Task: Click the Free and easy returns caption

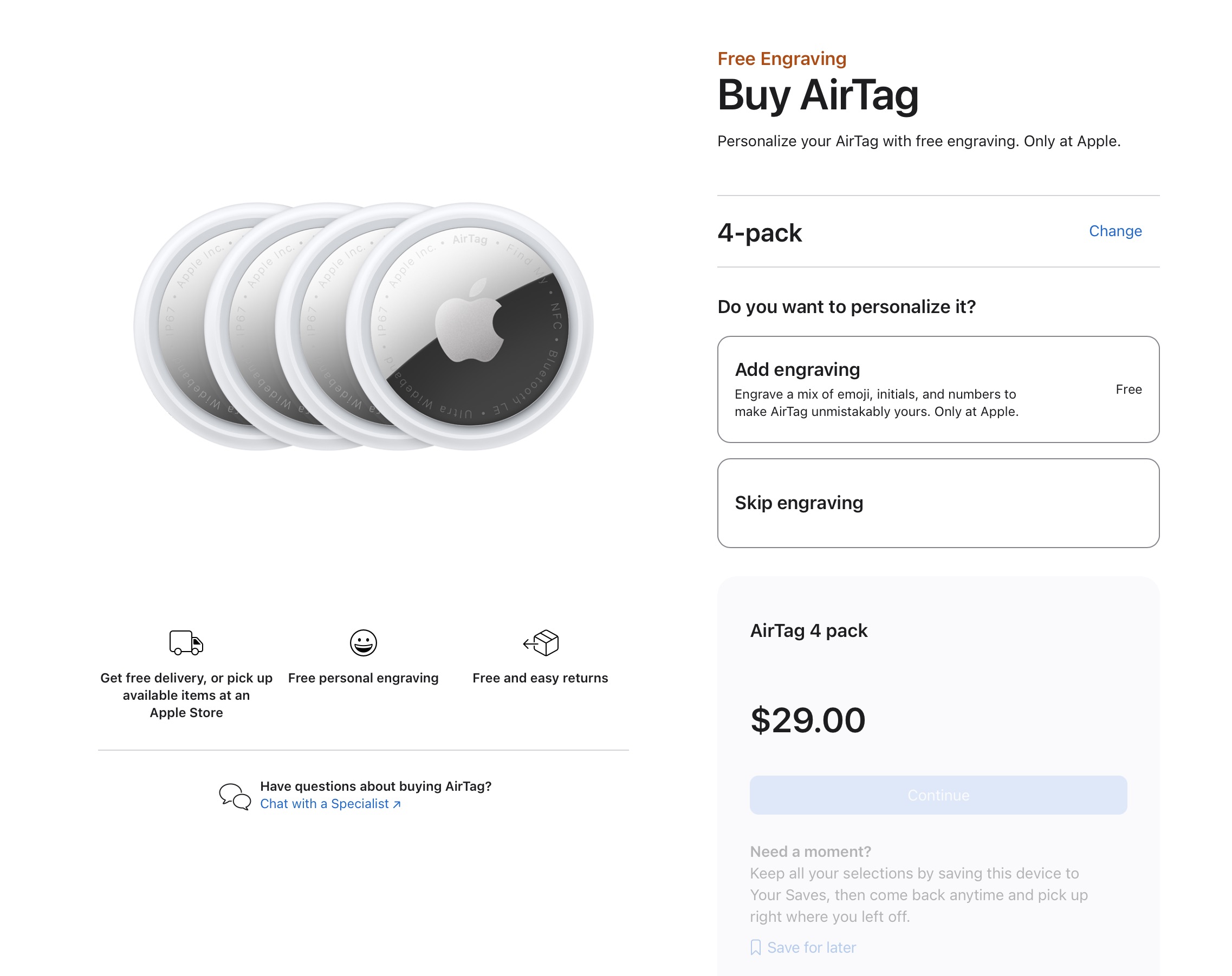Action: click(x=540, y=678)
